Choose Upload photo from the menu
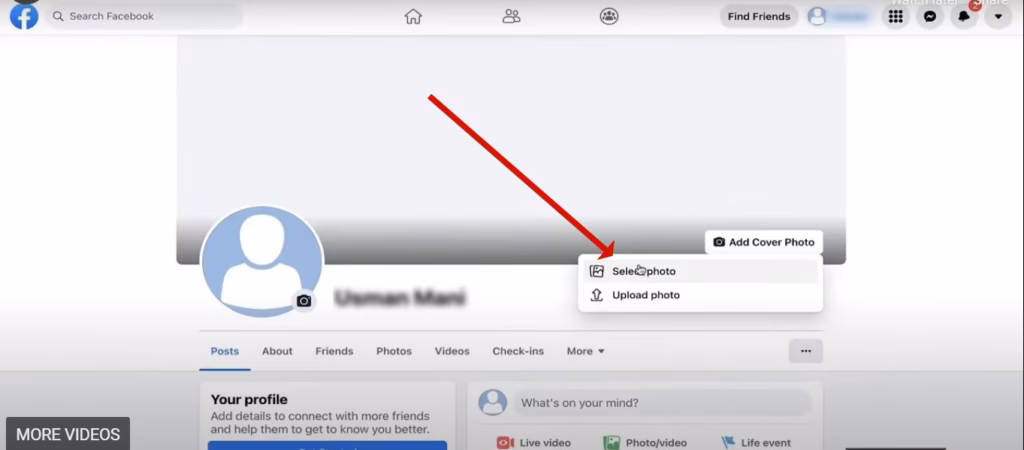Screen dimensions: 1024x450 click(700, 295)
